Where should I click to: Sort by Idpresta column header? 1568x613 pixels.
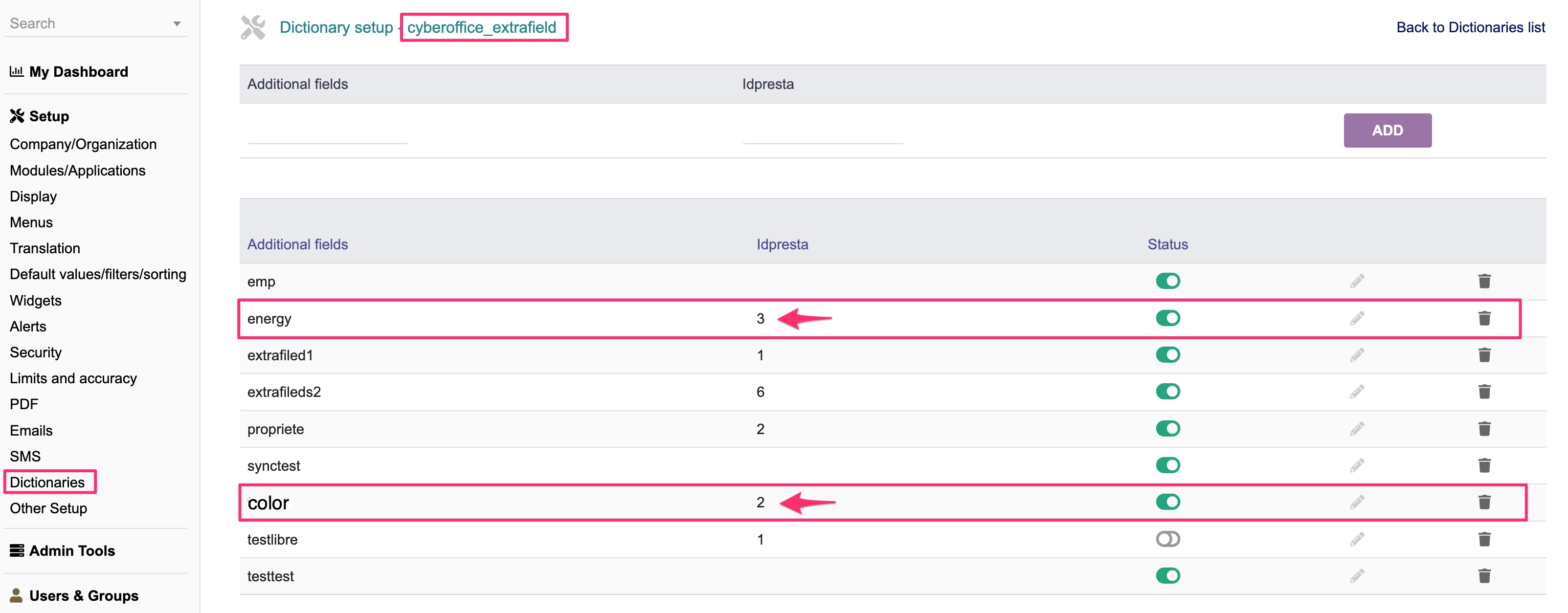(782, 244)
